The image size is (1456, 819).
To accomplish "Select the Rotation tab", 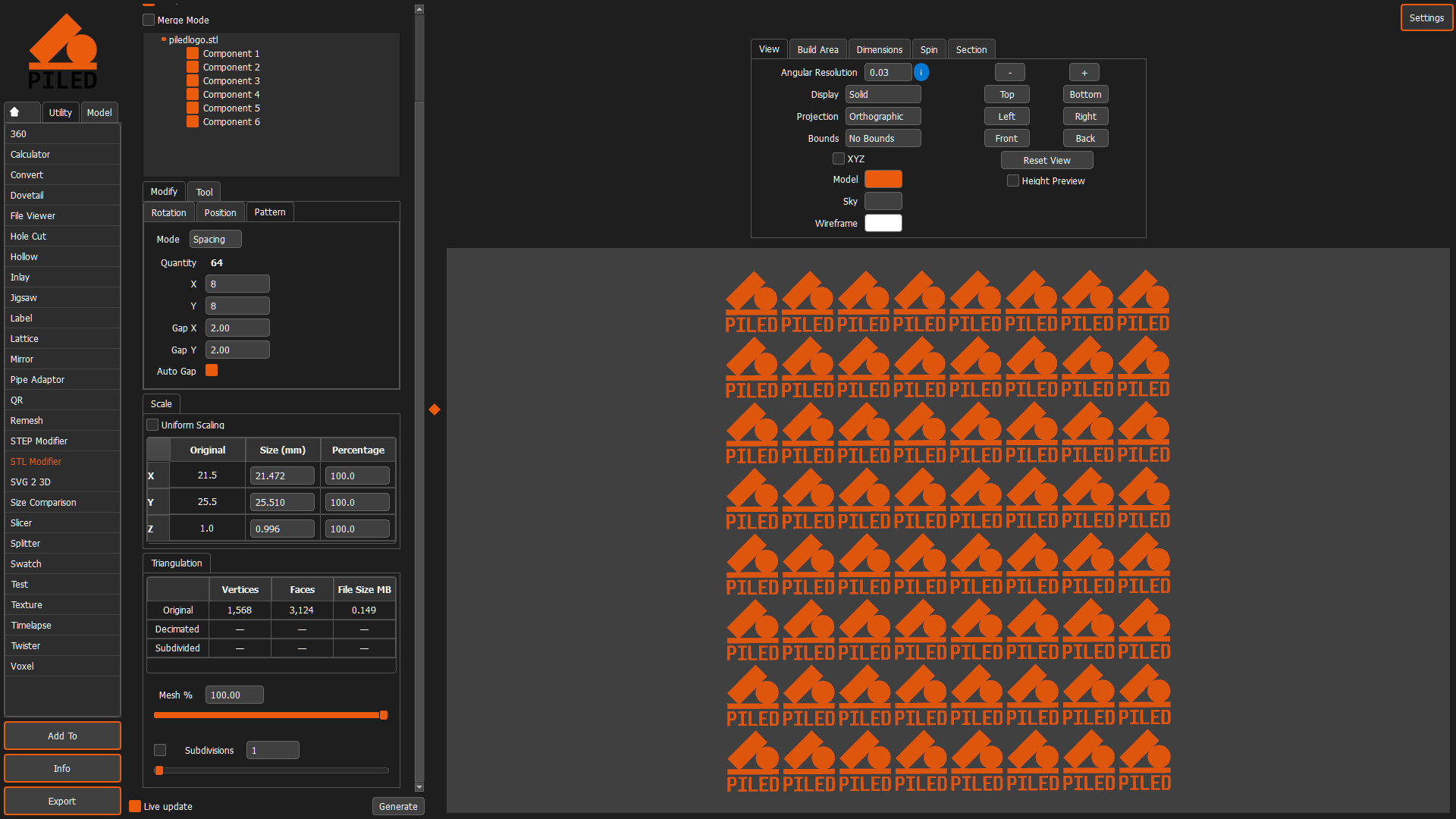I will (x=168, y=213).
